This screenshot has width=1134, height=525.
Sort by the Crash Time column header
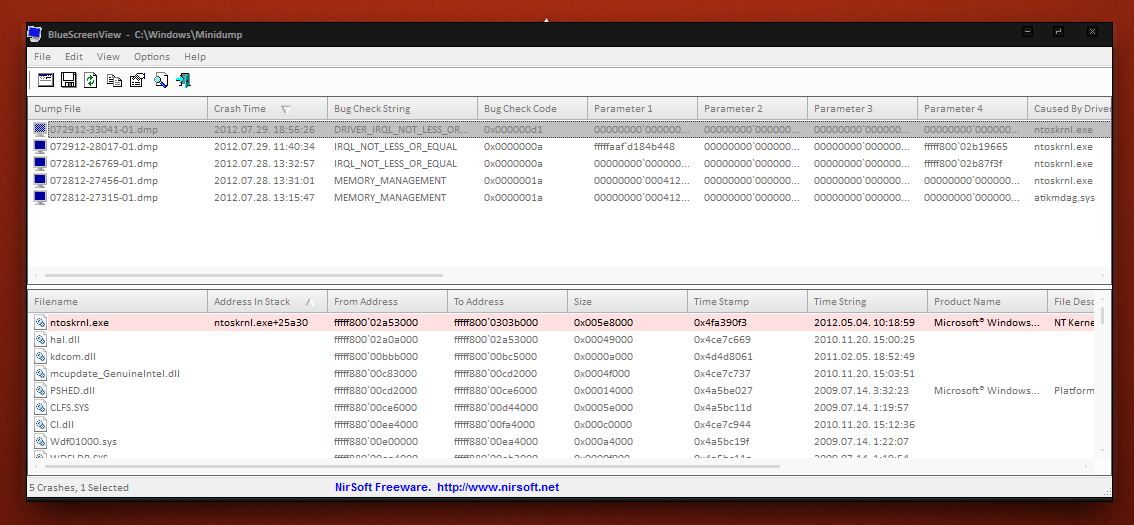(x=268, y=108)
